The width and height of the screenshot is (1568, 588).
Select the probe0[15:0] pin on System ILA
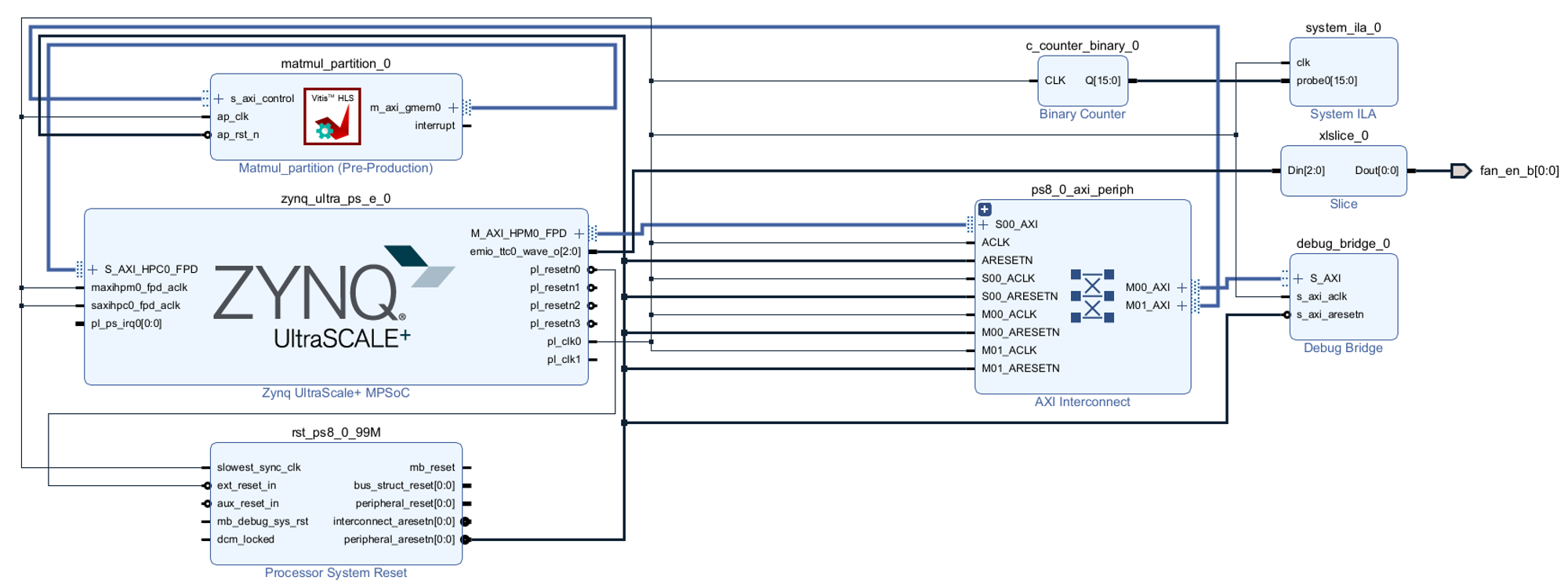(1327, 81)
